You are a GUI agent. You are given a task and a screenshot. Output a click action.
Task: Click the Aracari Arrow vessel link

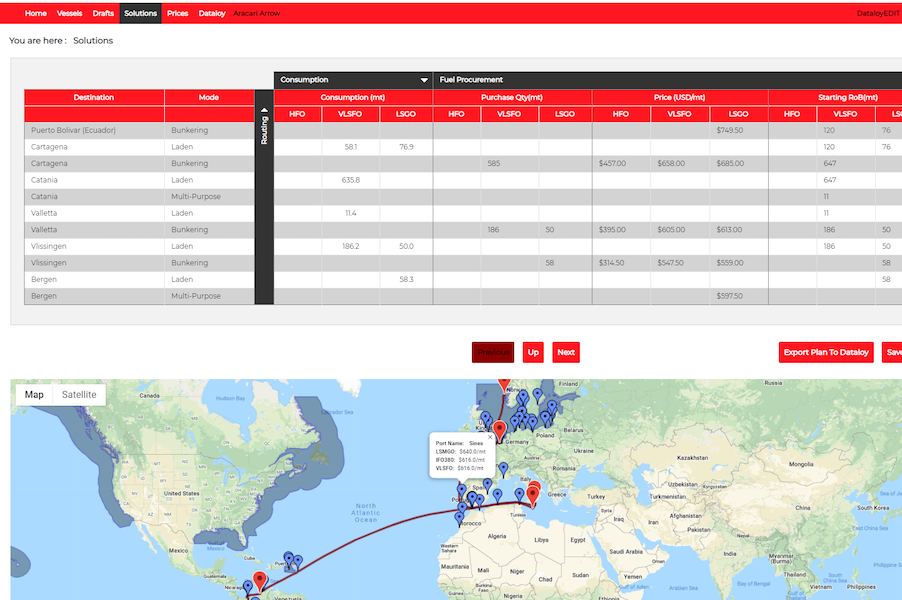(x=257, y=13)
